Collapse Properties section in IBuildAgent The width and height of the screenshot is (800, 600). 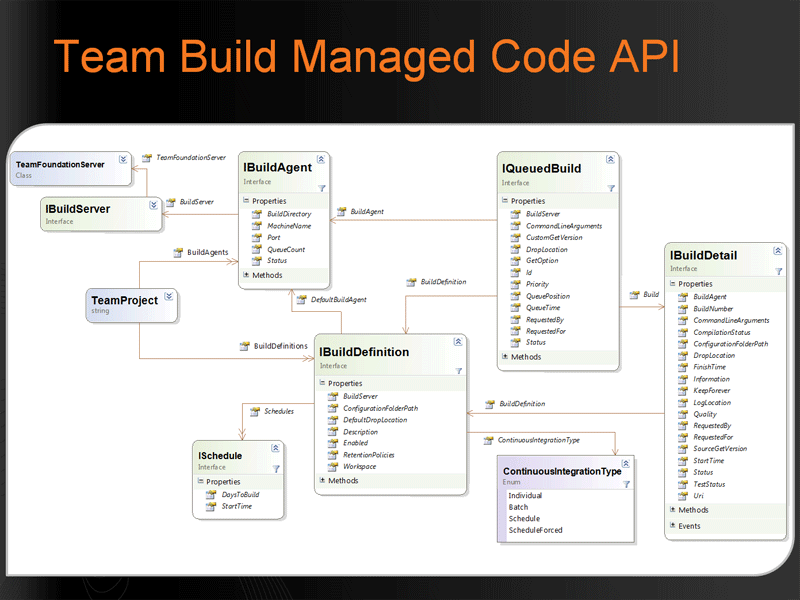246,201
